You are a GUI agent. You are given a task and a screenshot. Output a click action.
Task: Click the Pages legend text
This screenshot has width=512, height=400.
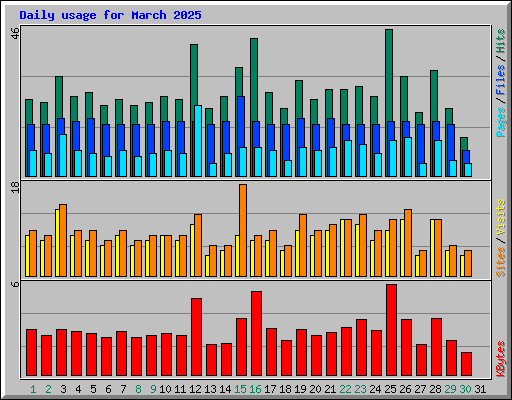(501, 122)
